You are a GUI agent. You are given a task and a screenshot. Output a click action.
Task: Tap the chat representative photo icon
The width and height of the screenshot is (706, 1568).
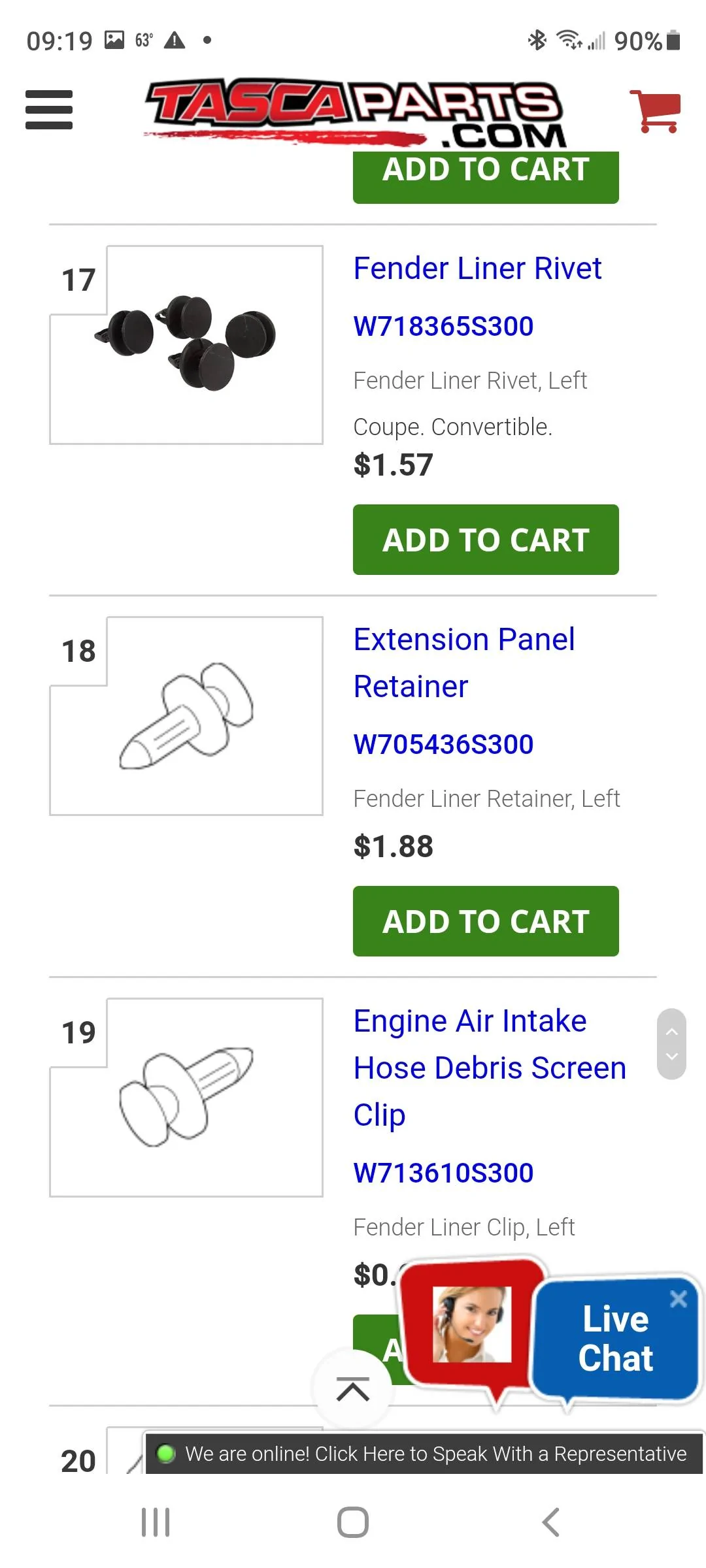coord(472,1324)
